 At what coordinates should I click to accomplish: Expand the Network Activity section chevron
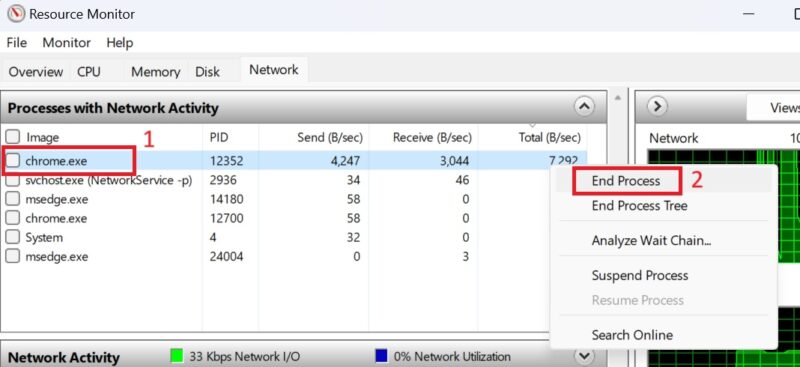coord(584,355)
